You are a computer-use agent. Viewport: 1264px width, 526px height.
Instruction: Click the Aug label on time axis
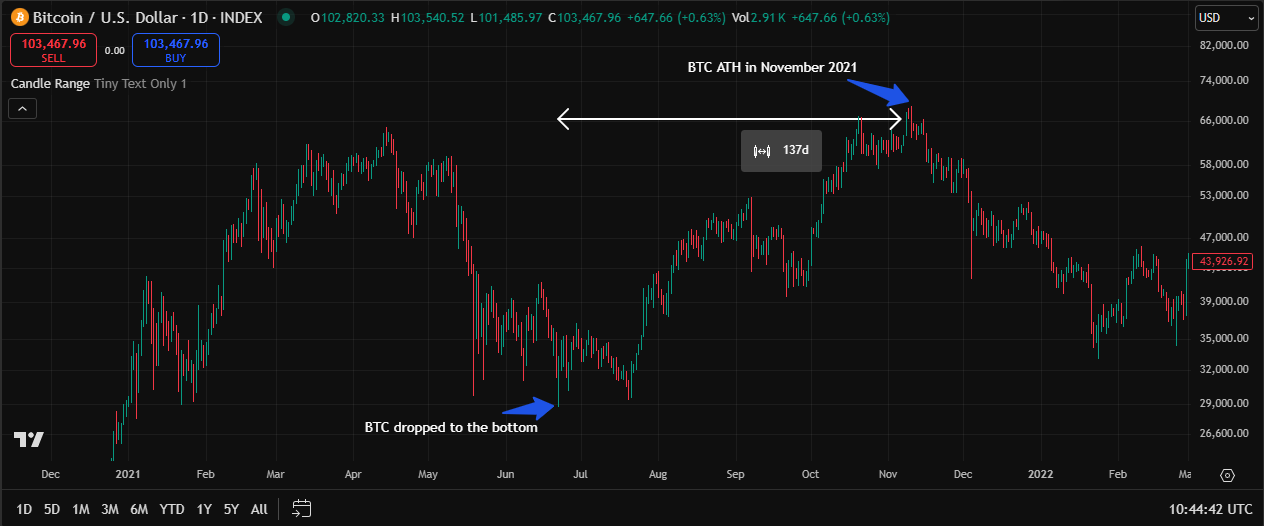point(657,475)
